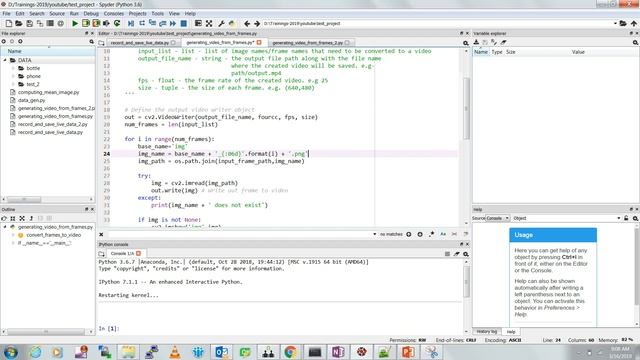Screen dimensions: 640x360
Task: Close Console 1/A tab orange X
Action: pos(139,254)
